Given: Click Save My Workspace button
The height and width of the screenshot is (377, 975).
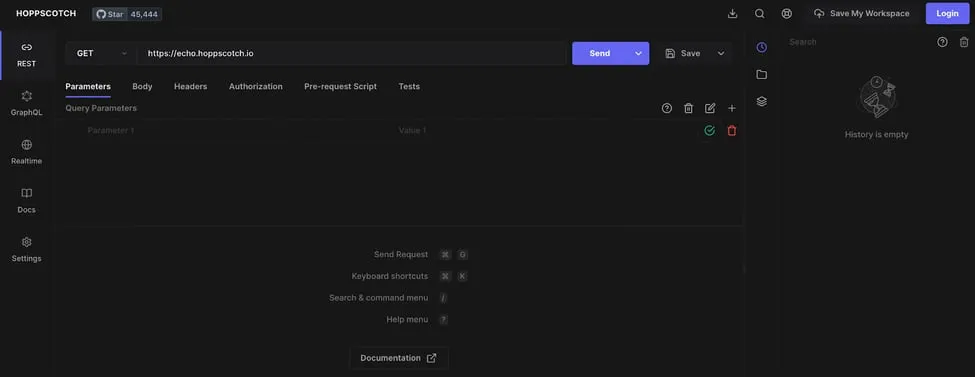Looking at the screenshot, I should pyautogui.click(x=862, y=14).
